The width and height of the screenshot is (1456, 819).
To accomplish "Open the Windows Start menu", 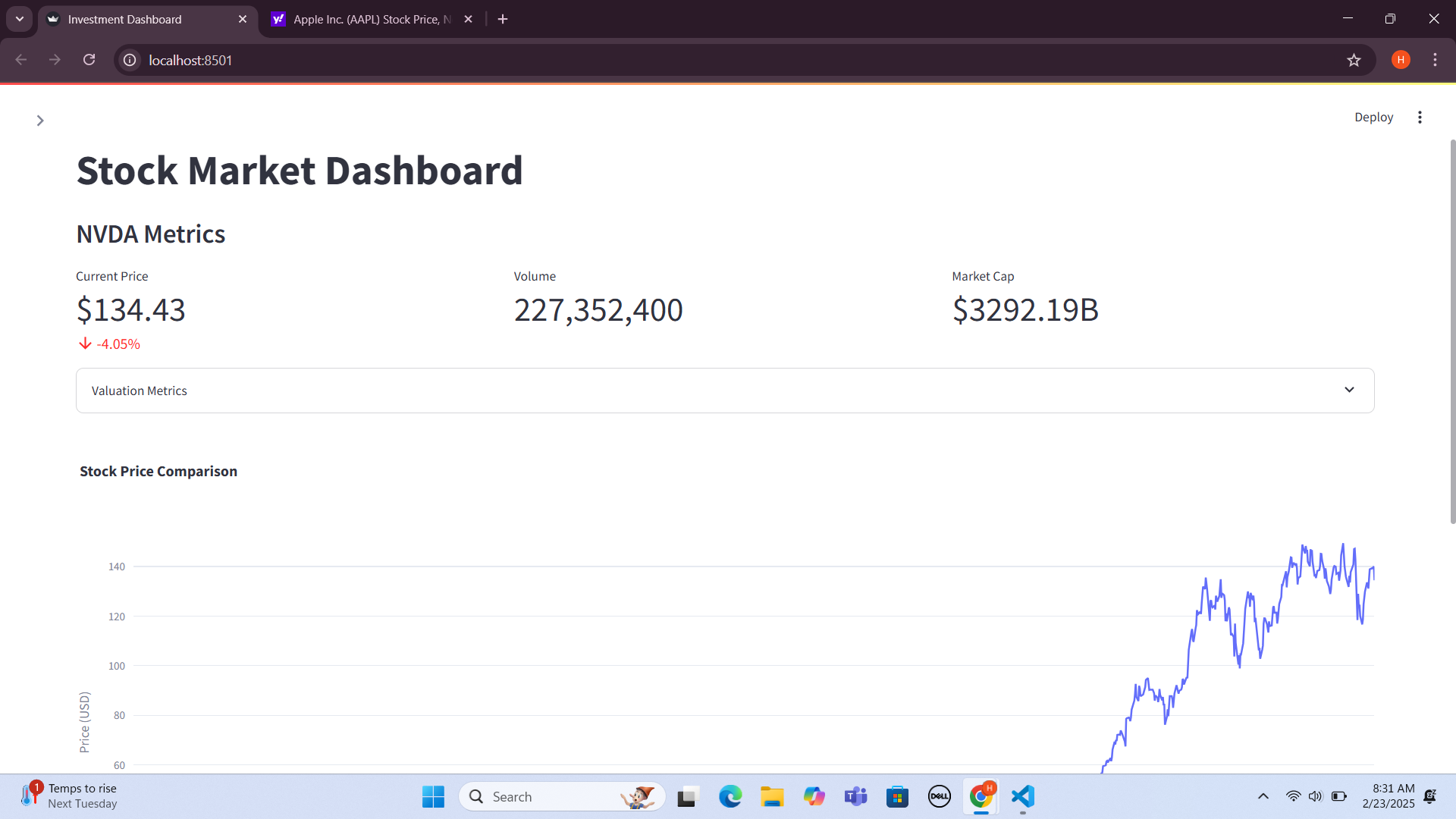I will [433, 796].
